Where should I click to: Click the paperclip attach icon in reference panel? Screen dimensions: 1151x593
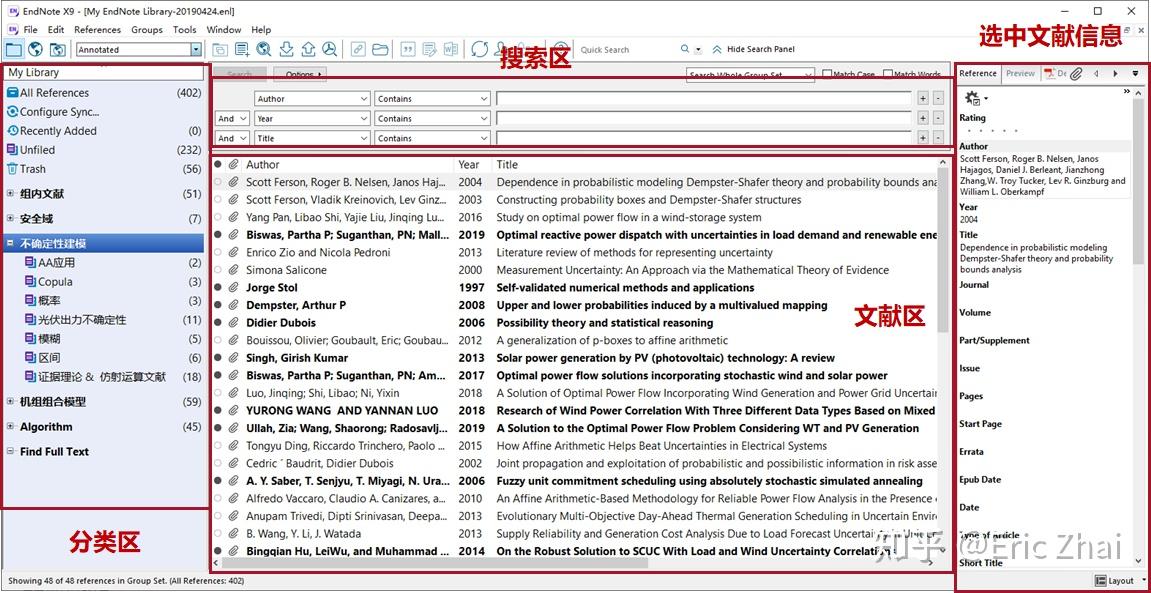pos(1076,73)
